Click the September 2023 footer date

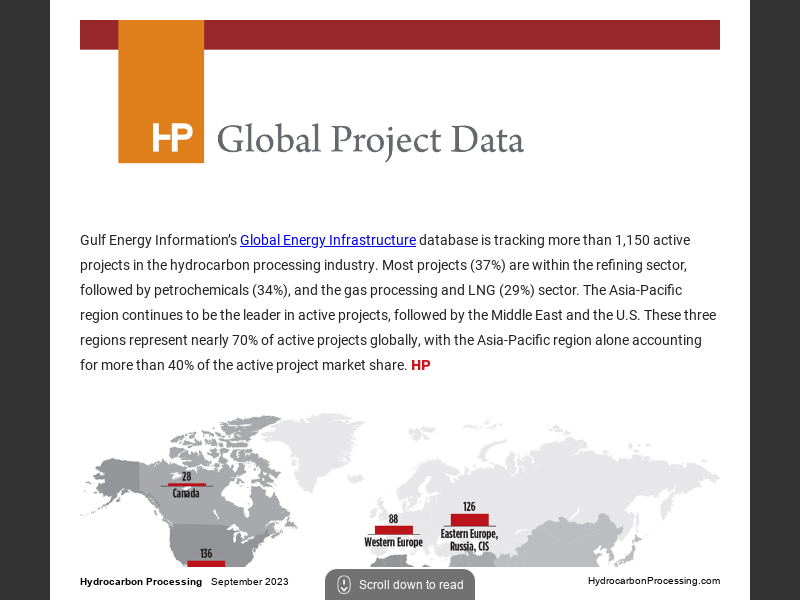(250, 582)
